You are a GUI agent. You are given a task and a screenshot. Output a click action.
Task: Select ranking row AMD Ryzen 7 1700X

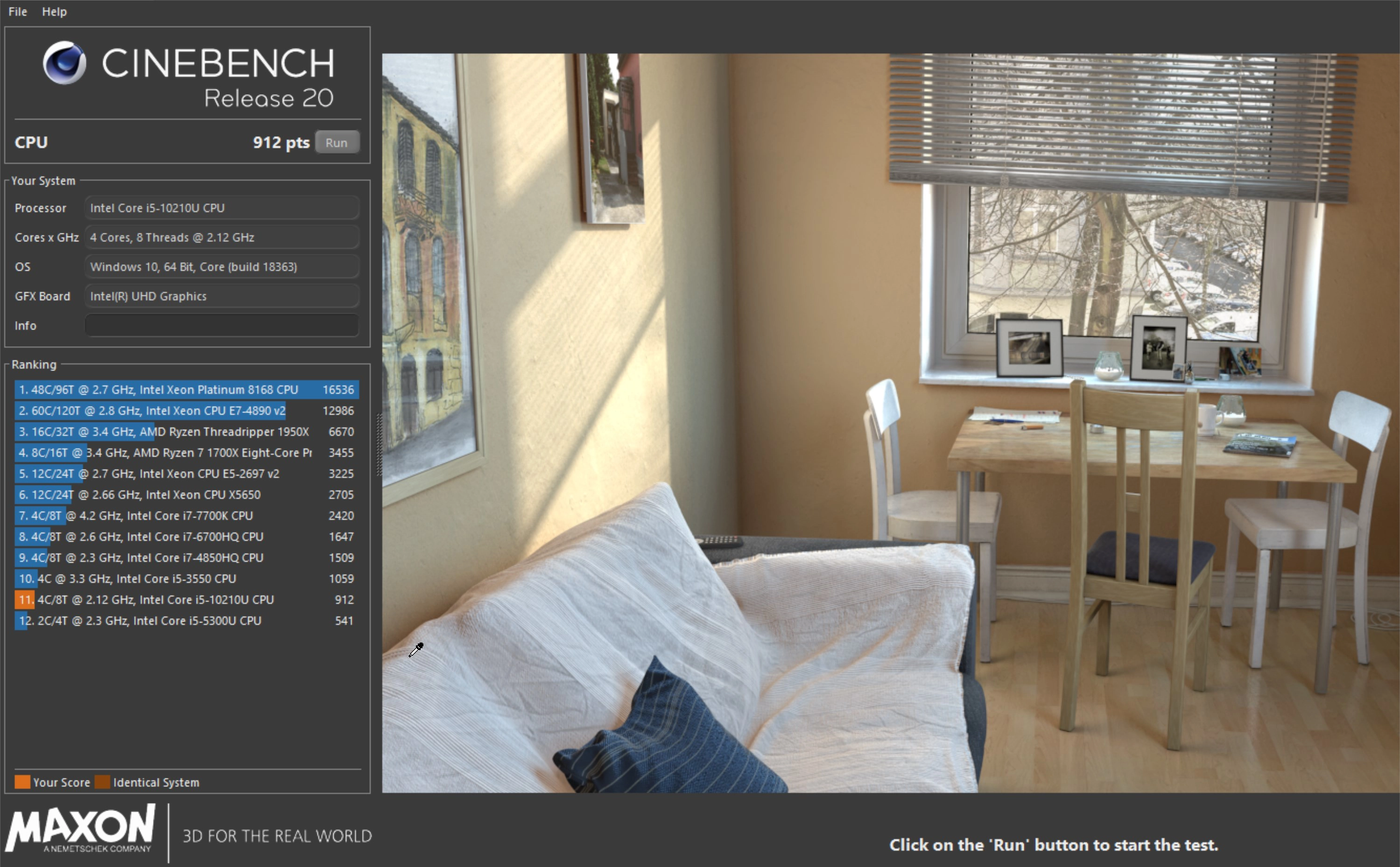pyautogui.click(x=186, y=453)
